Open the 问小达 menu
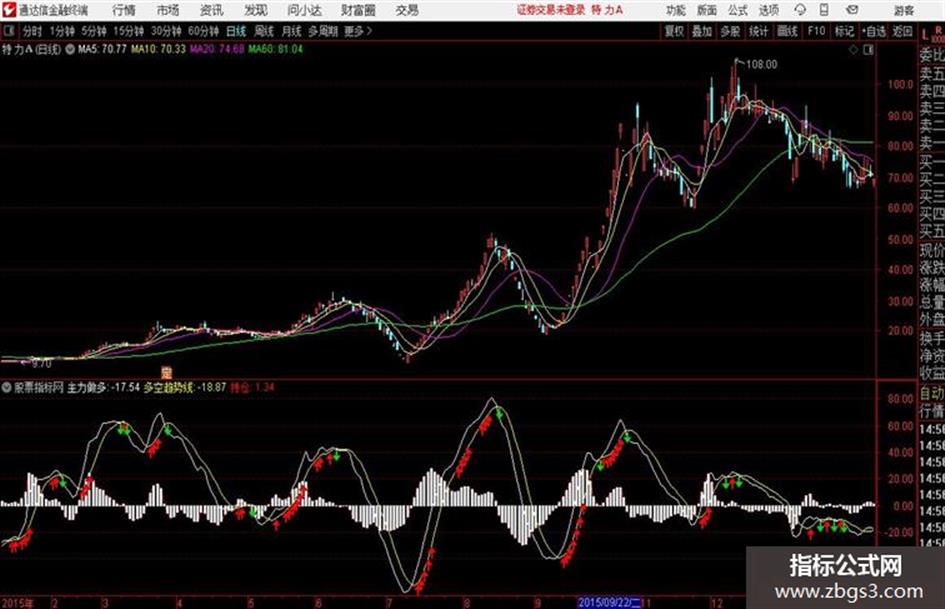This screenshot has width=945, height=609. (x=304, y=10)
